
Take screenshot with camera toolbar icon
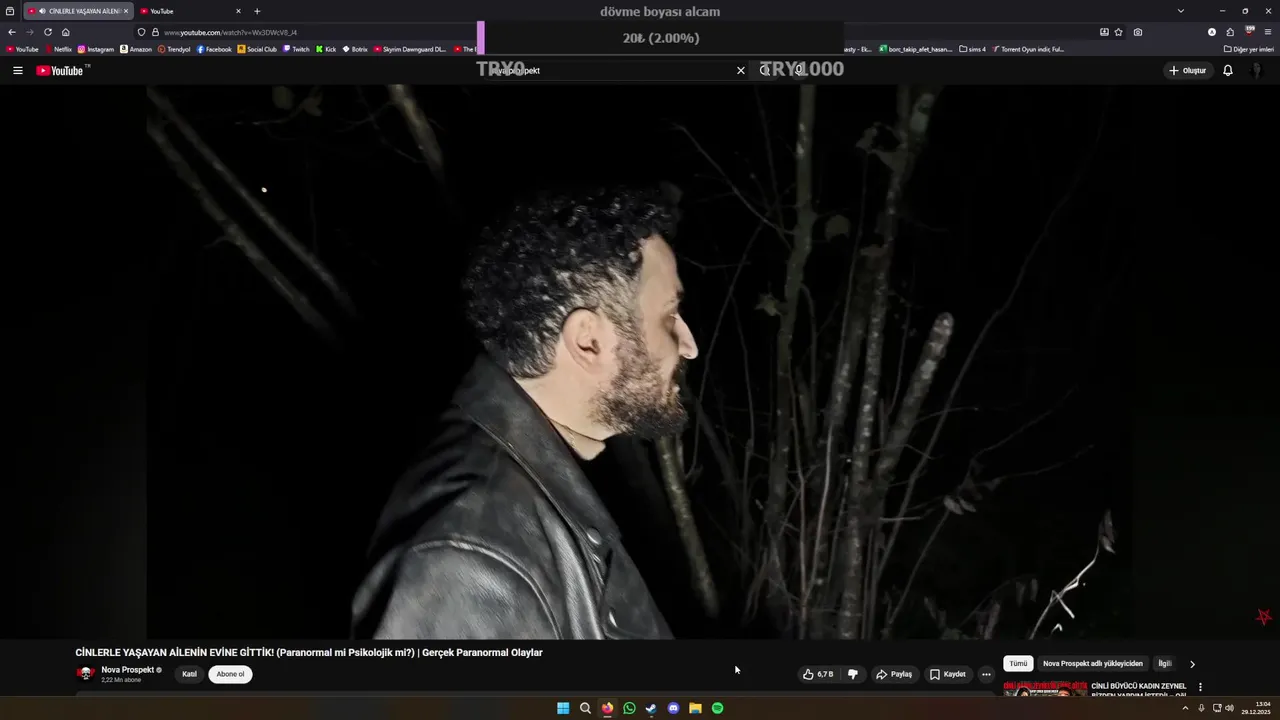pyautogui.click(x=1138, y=32)
